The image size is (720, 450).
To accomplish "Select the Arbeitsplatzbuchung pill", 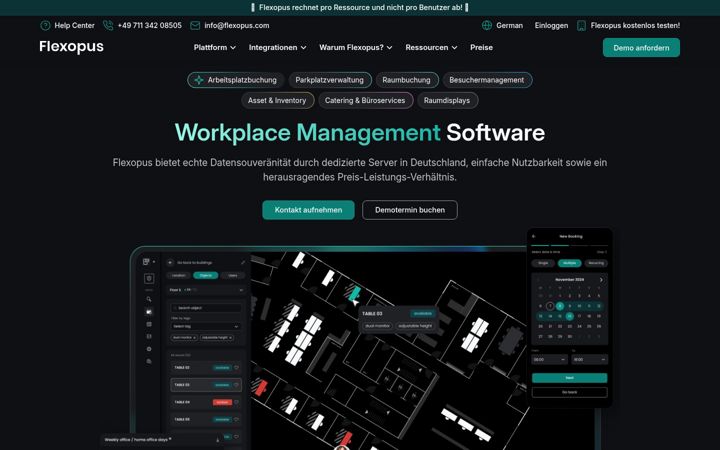I will [236, 80].
